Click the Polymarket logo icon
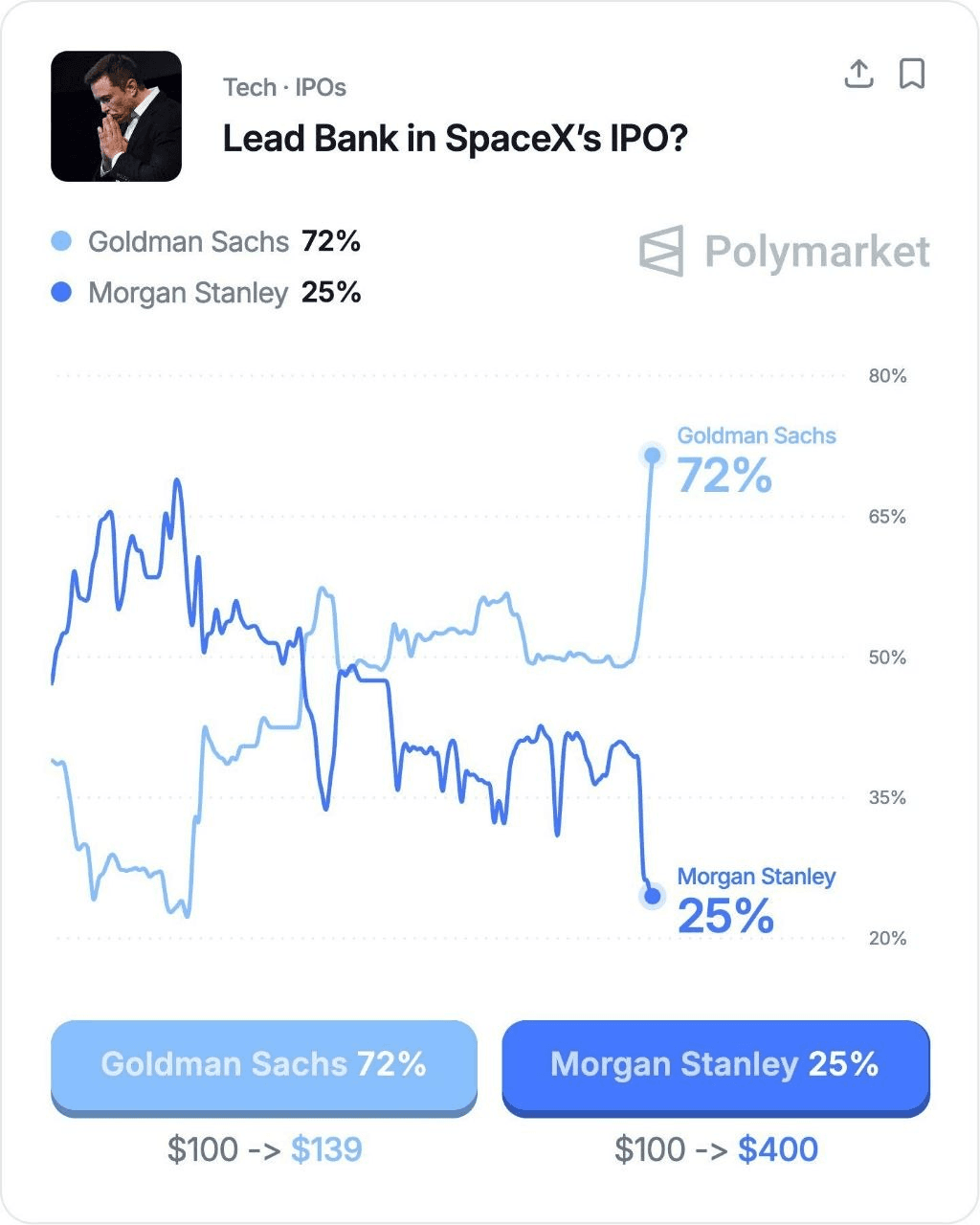The height and width of the screenshot is (1225, 980). tap(661, 252)
